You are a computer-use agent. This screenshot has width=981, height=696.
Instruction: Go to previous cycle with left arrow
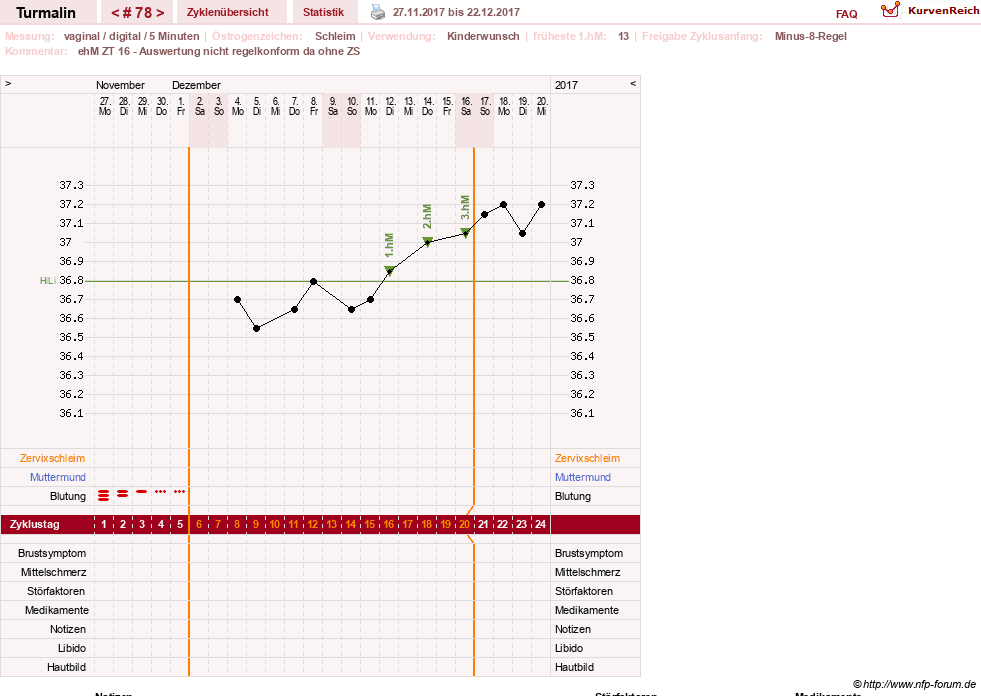tap(115, 13)
